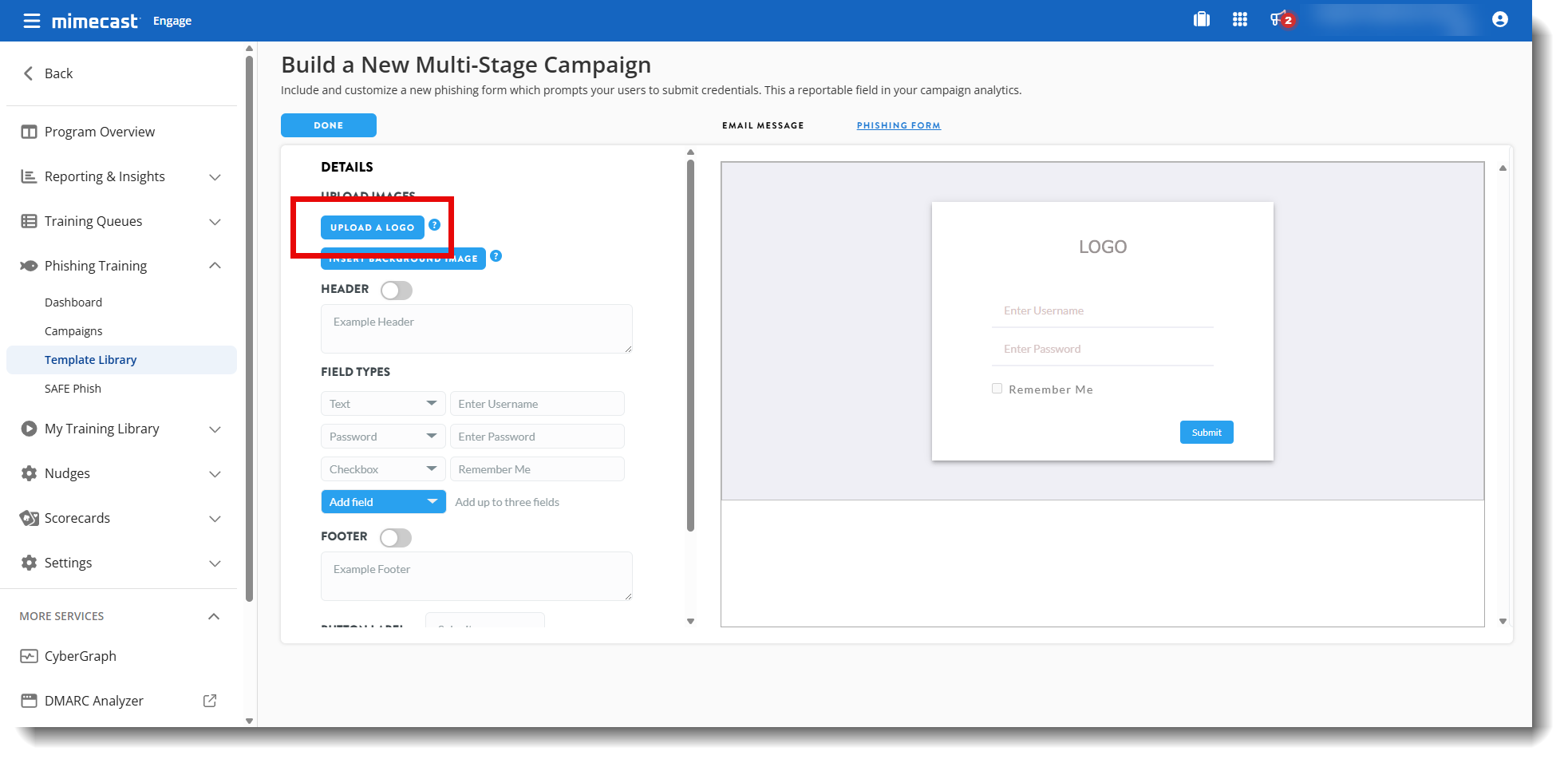
Task: Click the Upload a Logo button
Action: pos(372,227)
